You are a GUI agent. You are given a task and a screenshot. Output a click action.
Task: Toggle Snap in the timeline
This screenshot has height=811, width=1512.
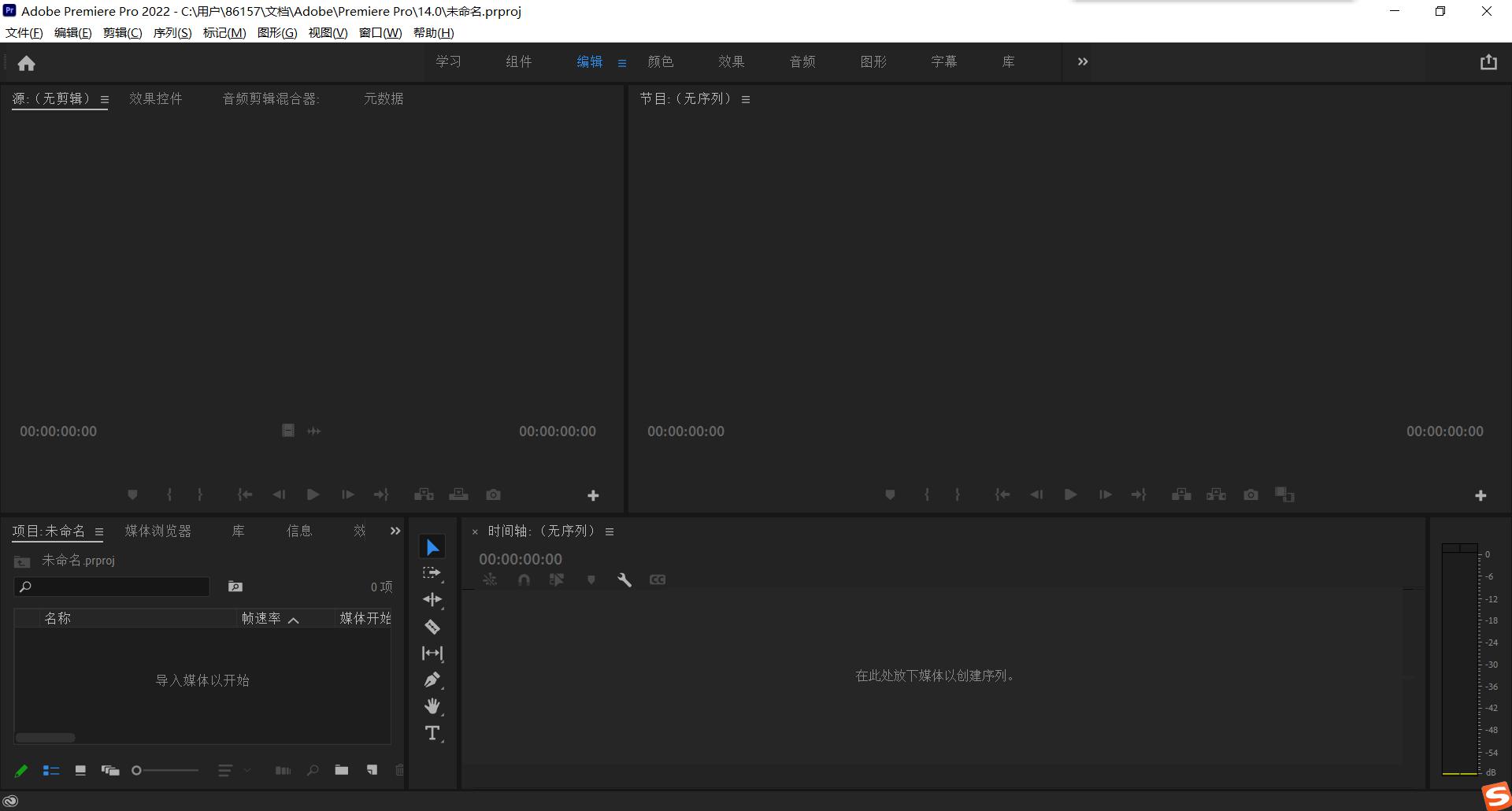pyautogui.click(x=523, y=580)
